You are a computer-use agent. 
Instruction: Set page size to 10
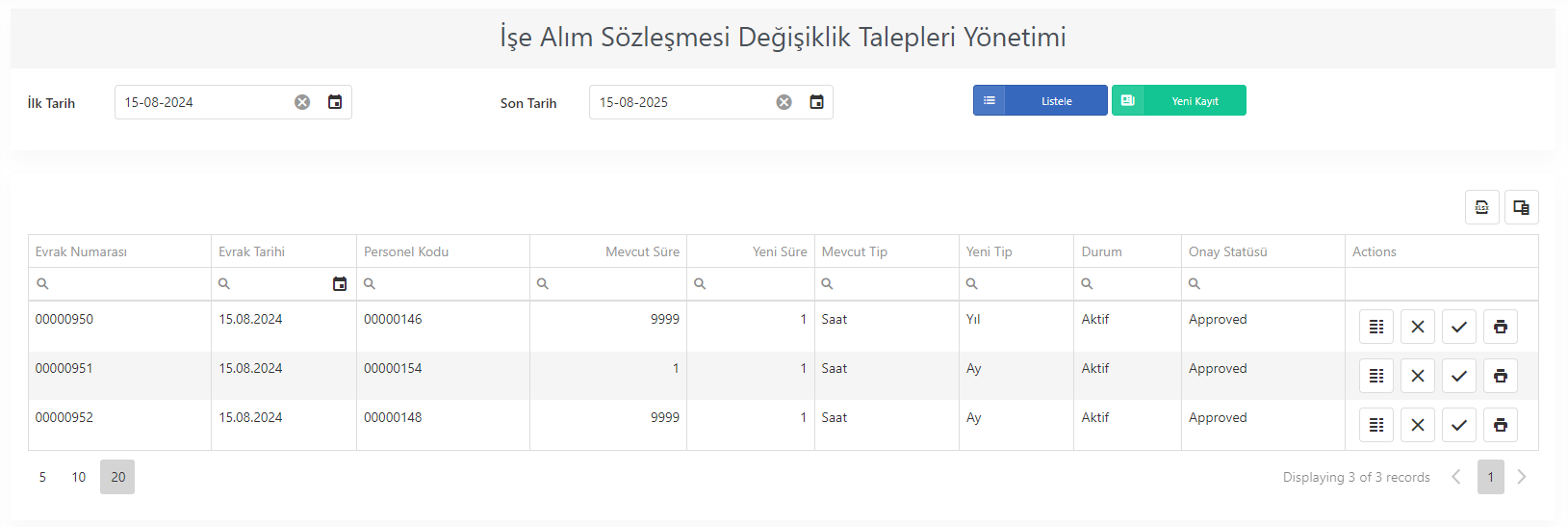pyautogui.click(x=79, y=477)
